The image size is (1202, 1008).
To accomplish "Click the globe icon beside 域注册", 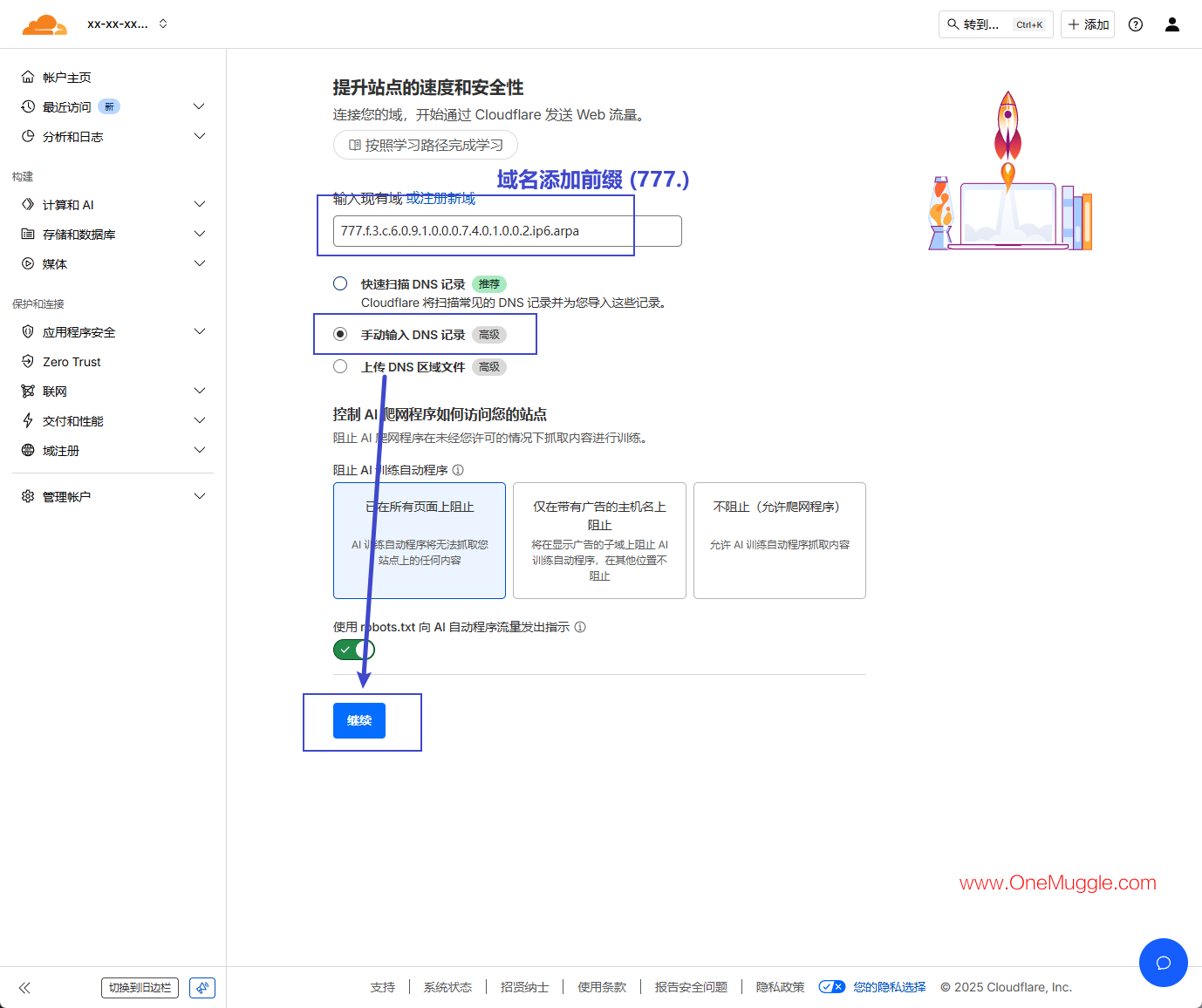I will click(x=28, y=450).
